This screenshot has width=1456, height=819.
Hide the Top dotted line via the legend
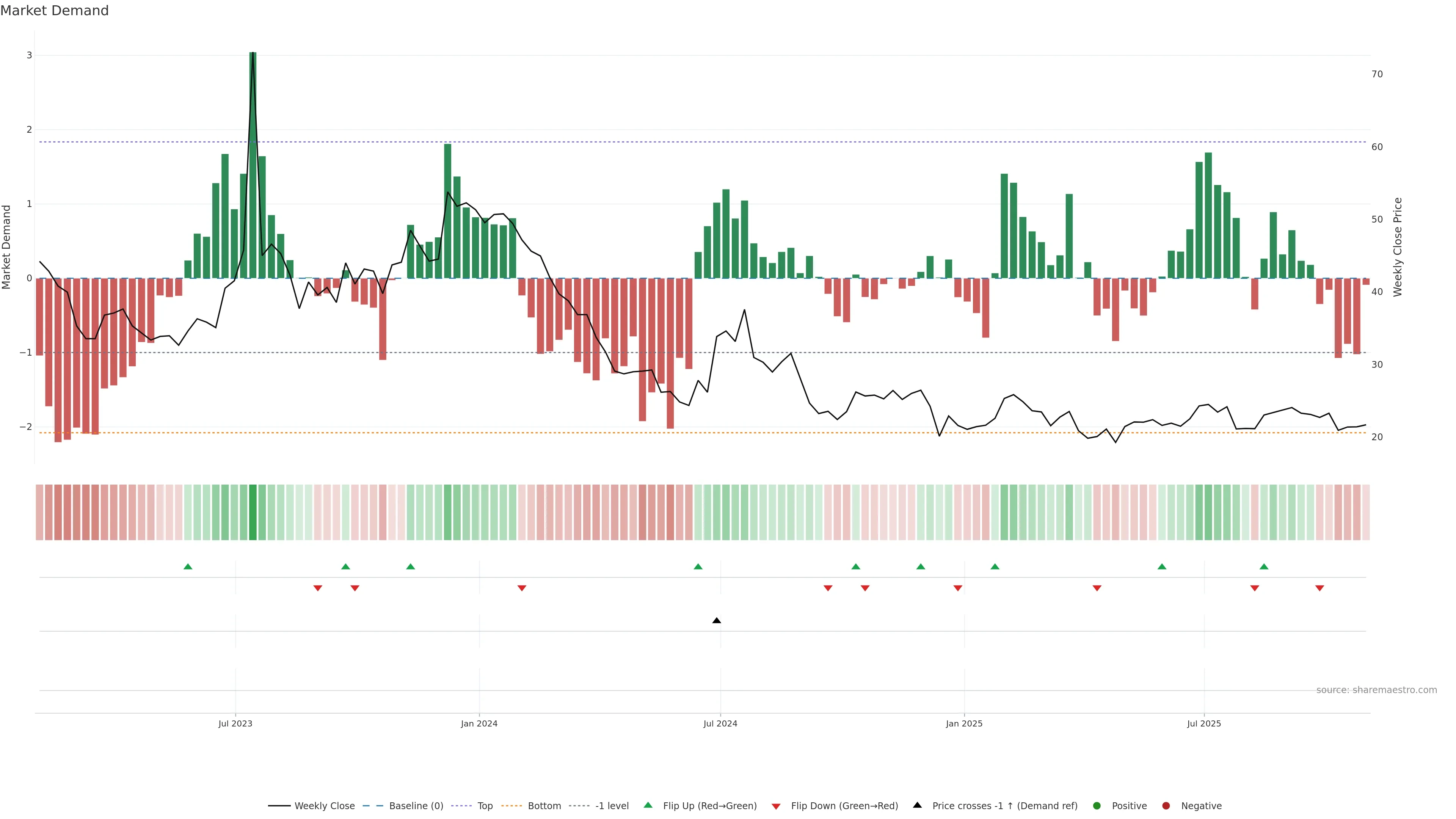point(485,805)
